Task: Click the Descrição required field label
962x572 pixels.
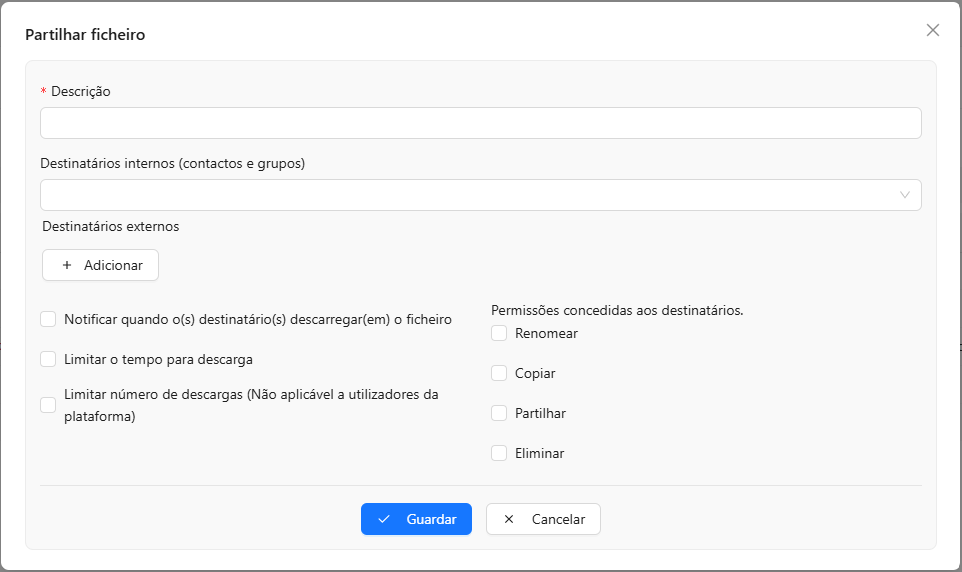Action: 80,91
